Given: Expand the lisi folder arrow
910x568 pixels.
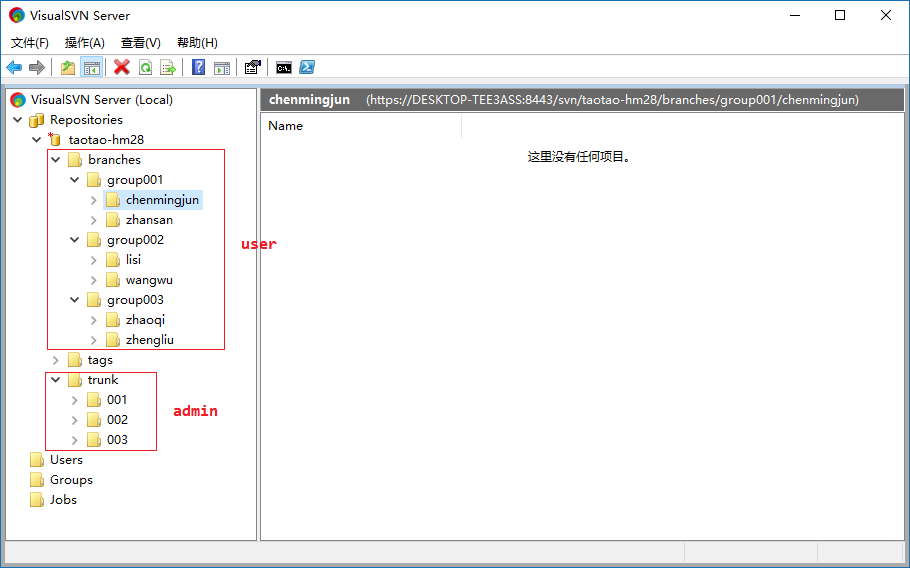Looking at the screenshot, I should [94, 261].
